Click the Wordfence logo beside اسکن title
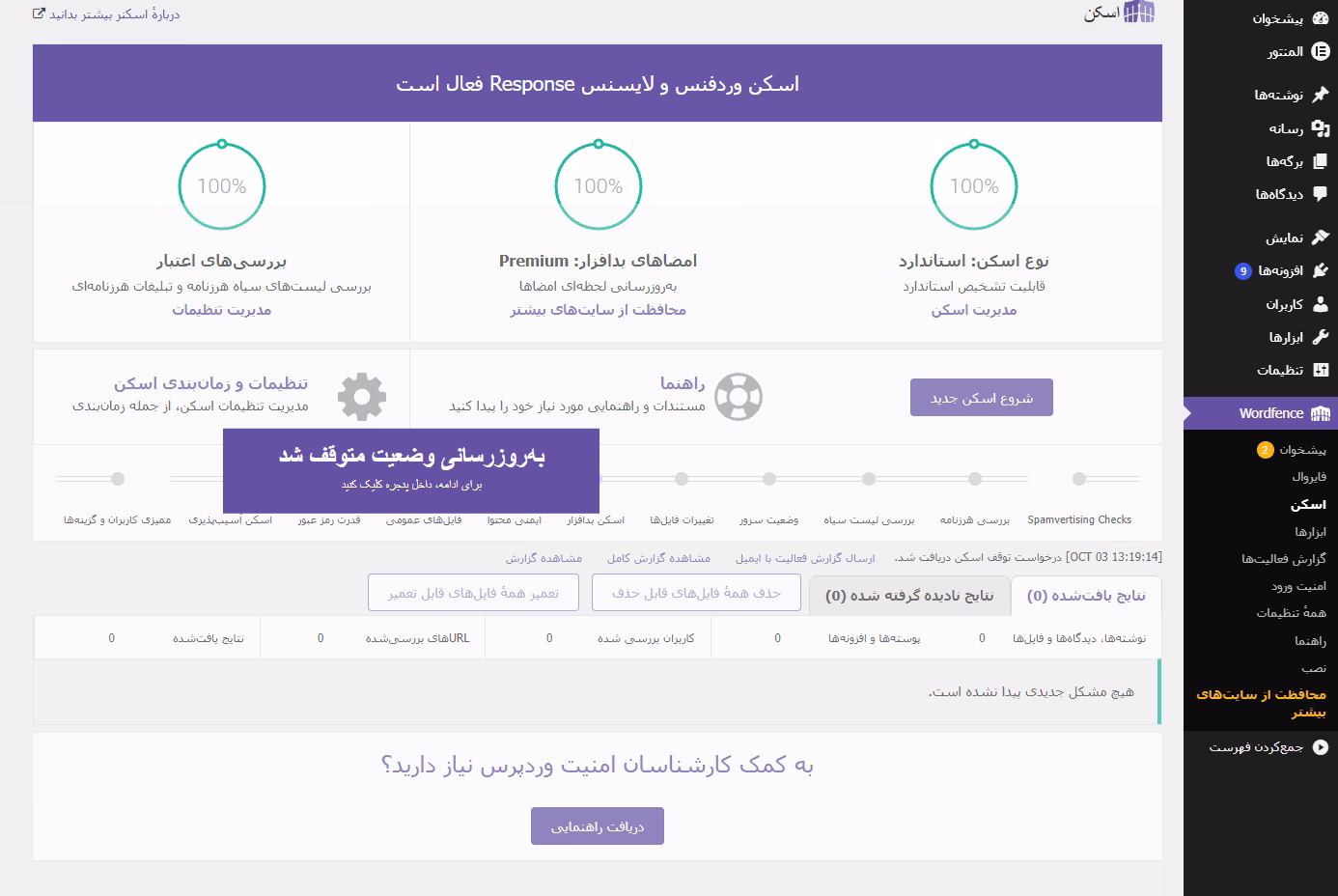This screenshot has width=1338, height=896. [1139, 13]
